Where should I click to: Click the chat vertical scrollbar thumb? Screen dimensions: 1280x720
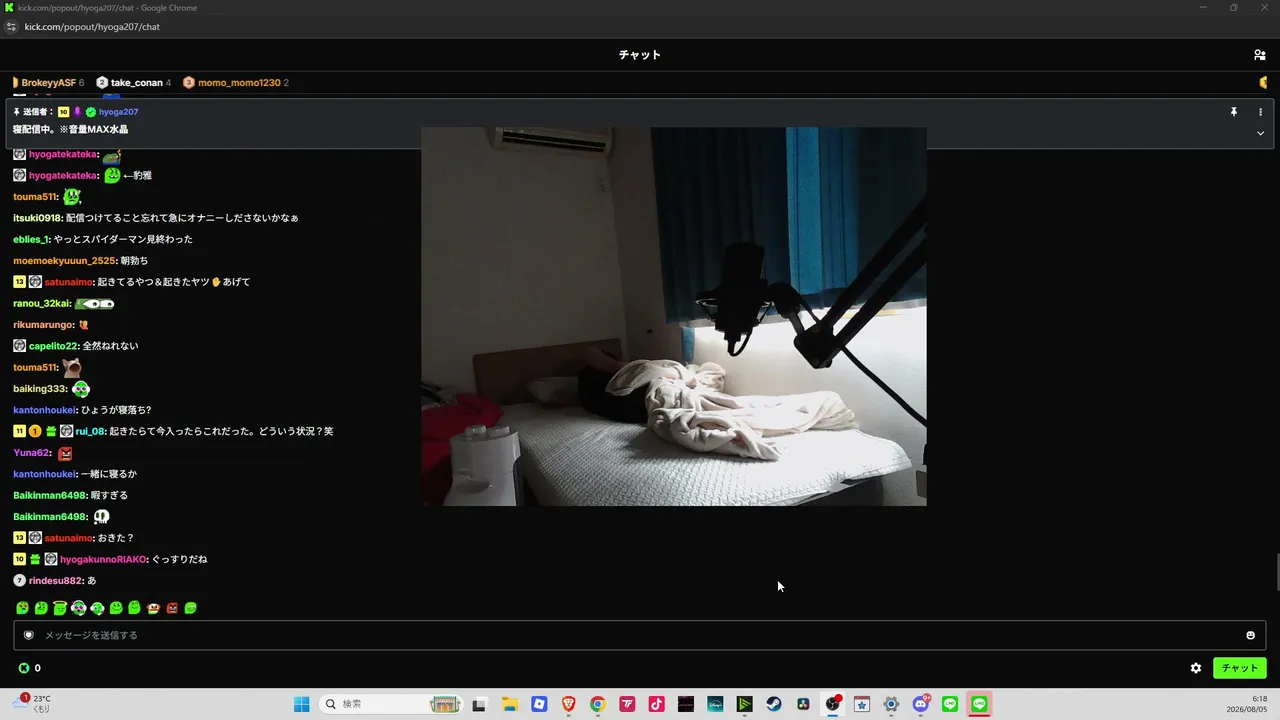pyautogui.click(x=1276, y=572)
